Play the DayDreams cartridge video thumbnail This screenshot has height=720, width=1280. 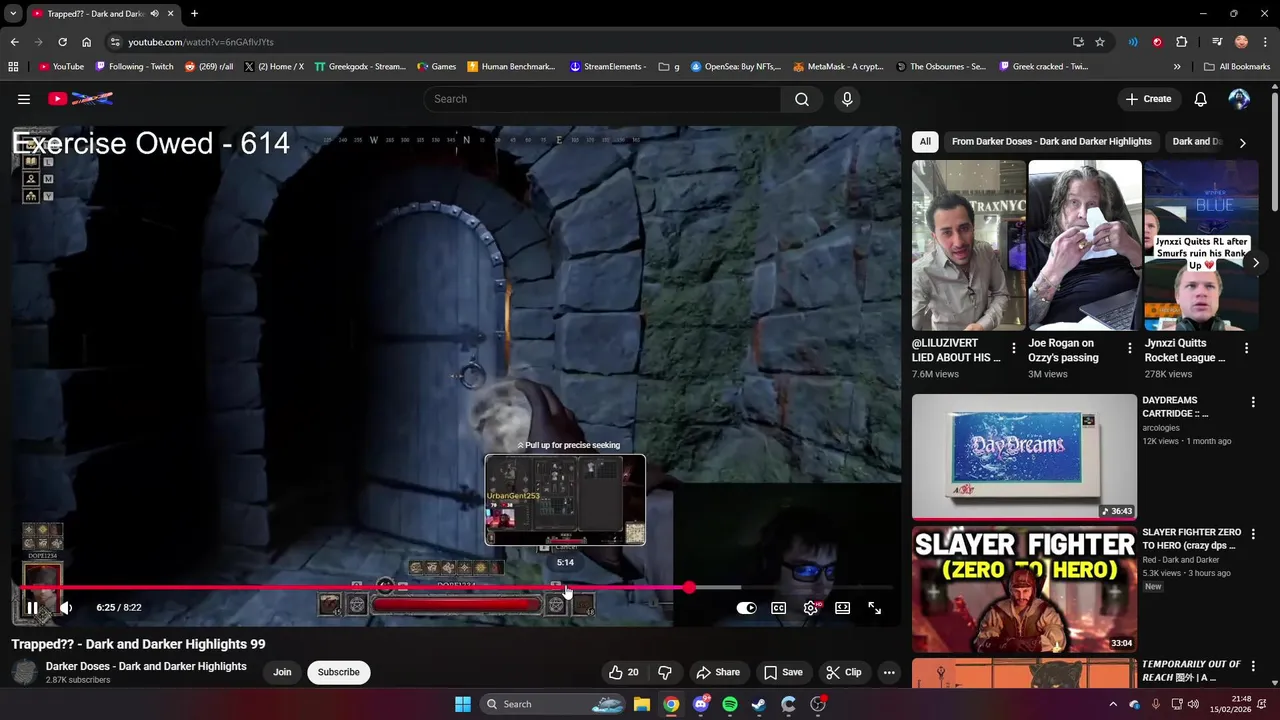point(1024,457)
